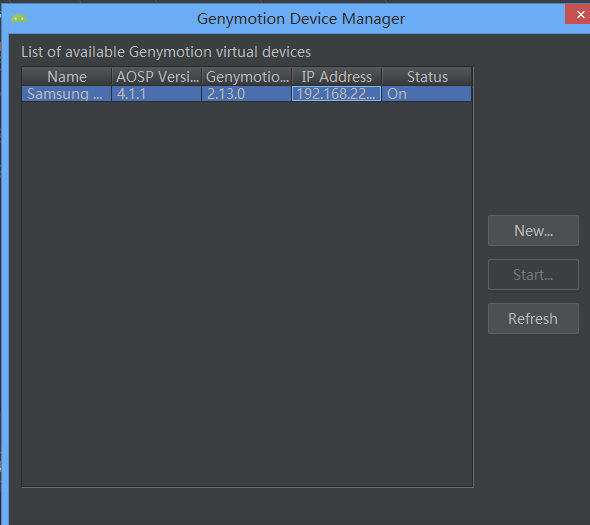Refresh the virtual devices list
590x525 pixels.
click(x=533, y=318)
